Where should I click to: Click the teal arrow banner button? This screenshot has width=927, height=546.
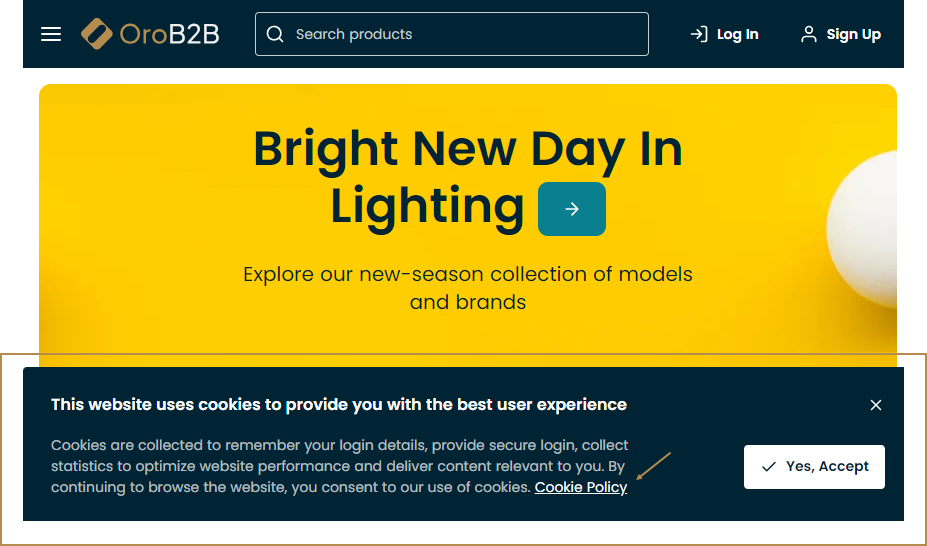click(572, 209)
